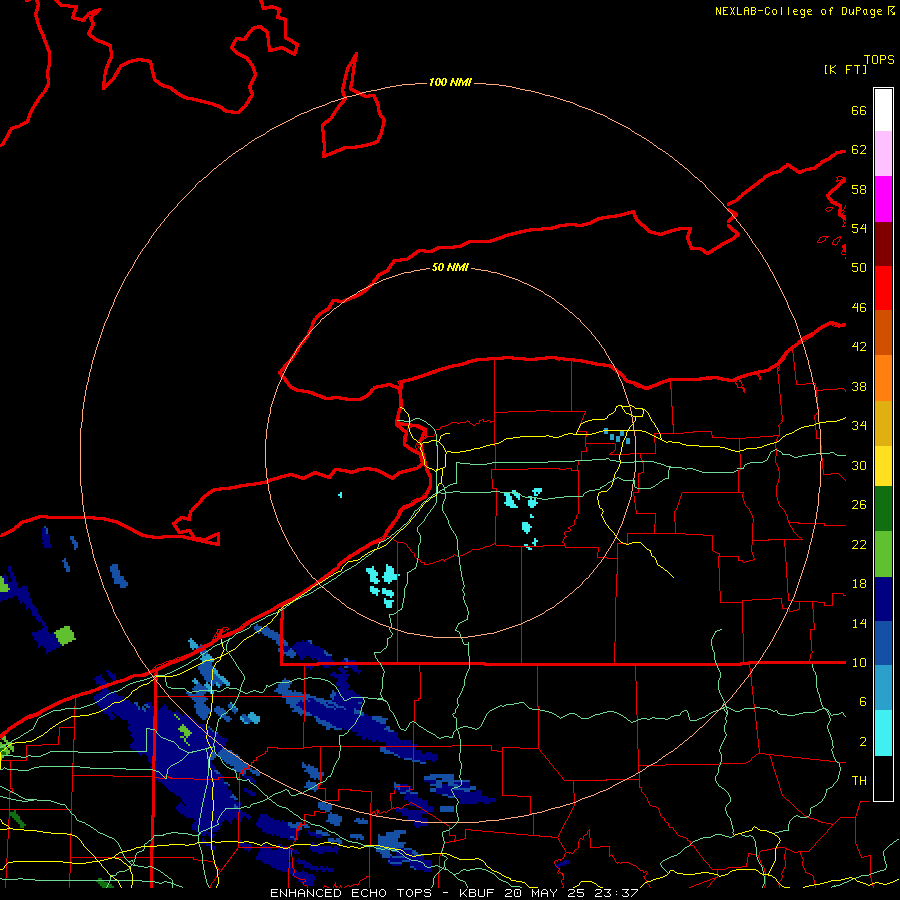Click the 66 value on the scale
The image size is (900, 900).
tap(859, 110)
